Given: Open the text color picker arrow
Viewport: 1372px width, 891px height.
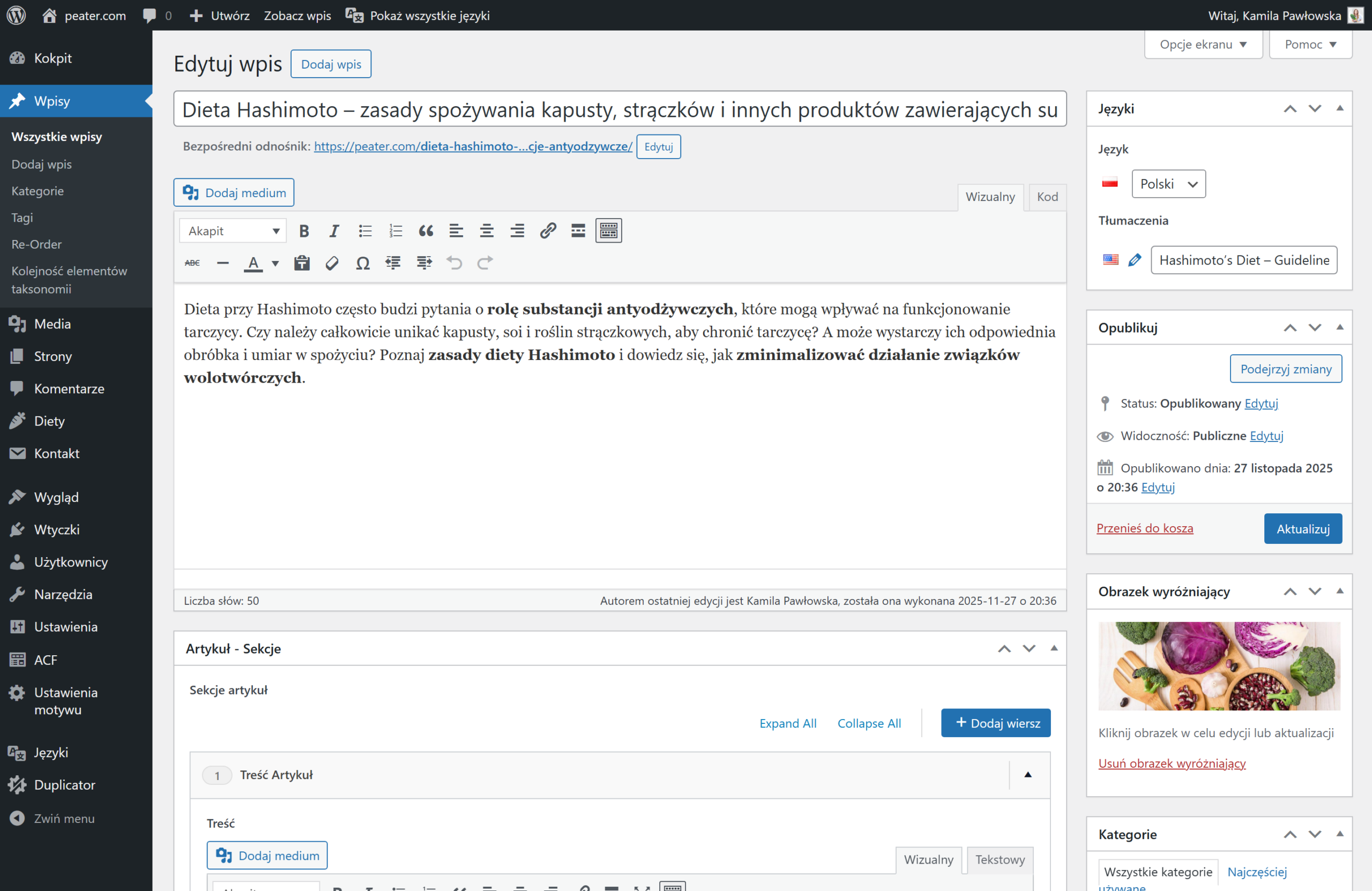Looking at the screenshot, I should [275, 264].
